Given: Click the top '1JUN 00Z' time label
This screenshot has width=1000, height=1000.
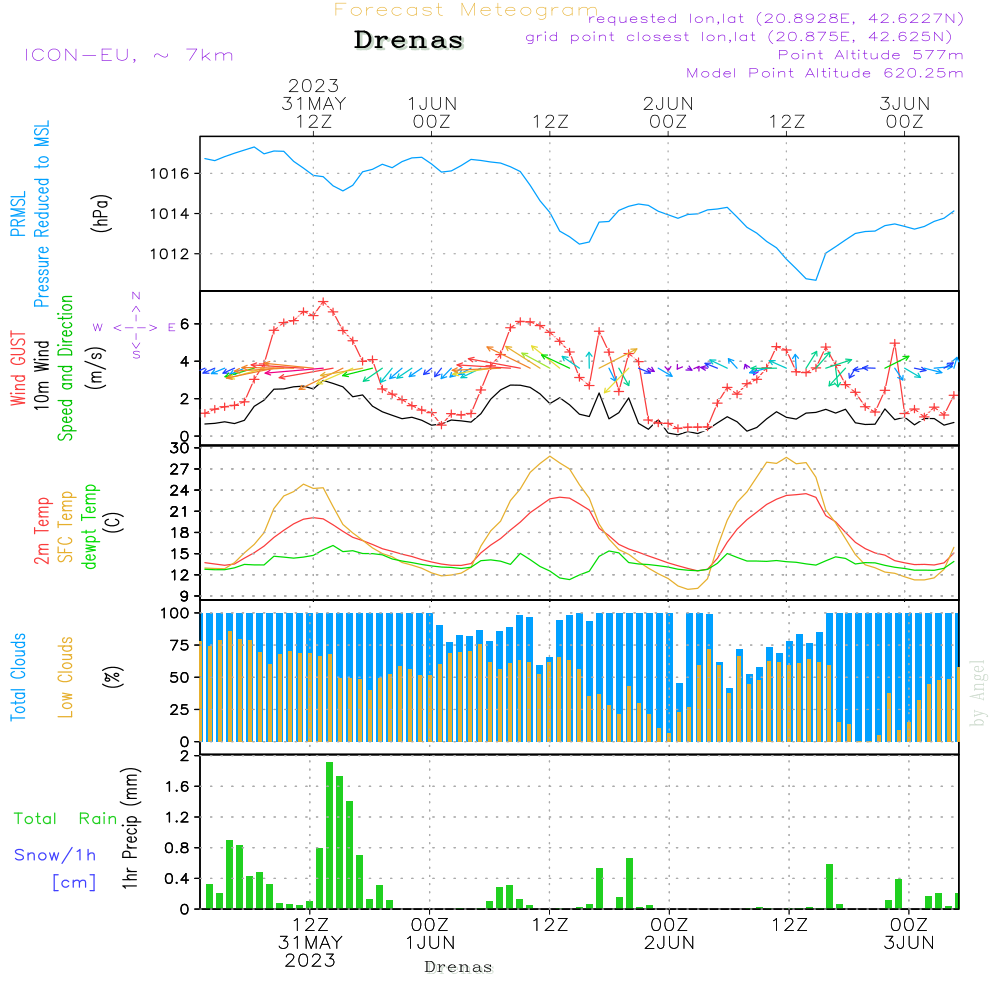Looking at the screenshot, I should pos(432,113).
